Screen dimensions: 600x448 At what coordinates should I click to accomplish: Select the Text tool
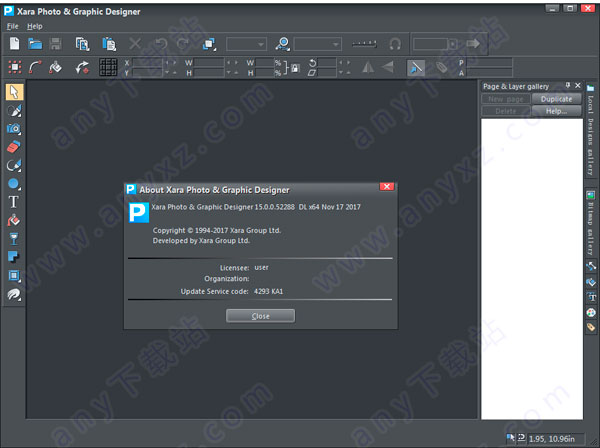(14, 202)
